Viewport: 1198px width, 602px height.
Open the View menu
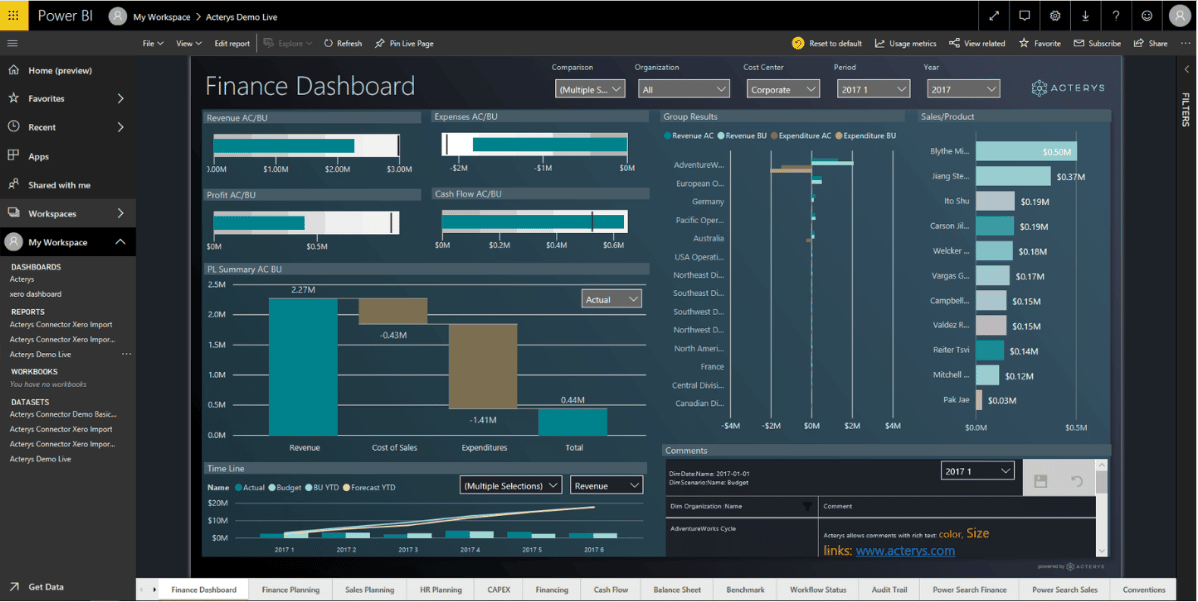coord(189,44)
